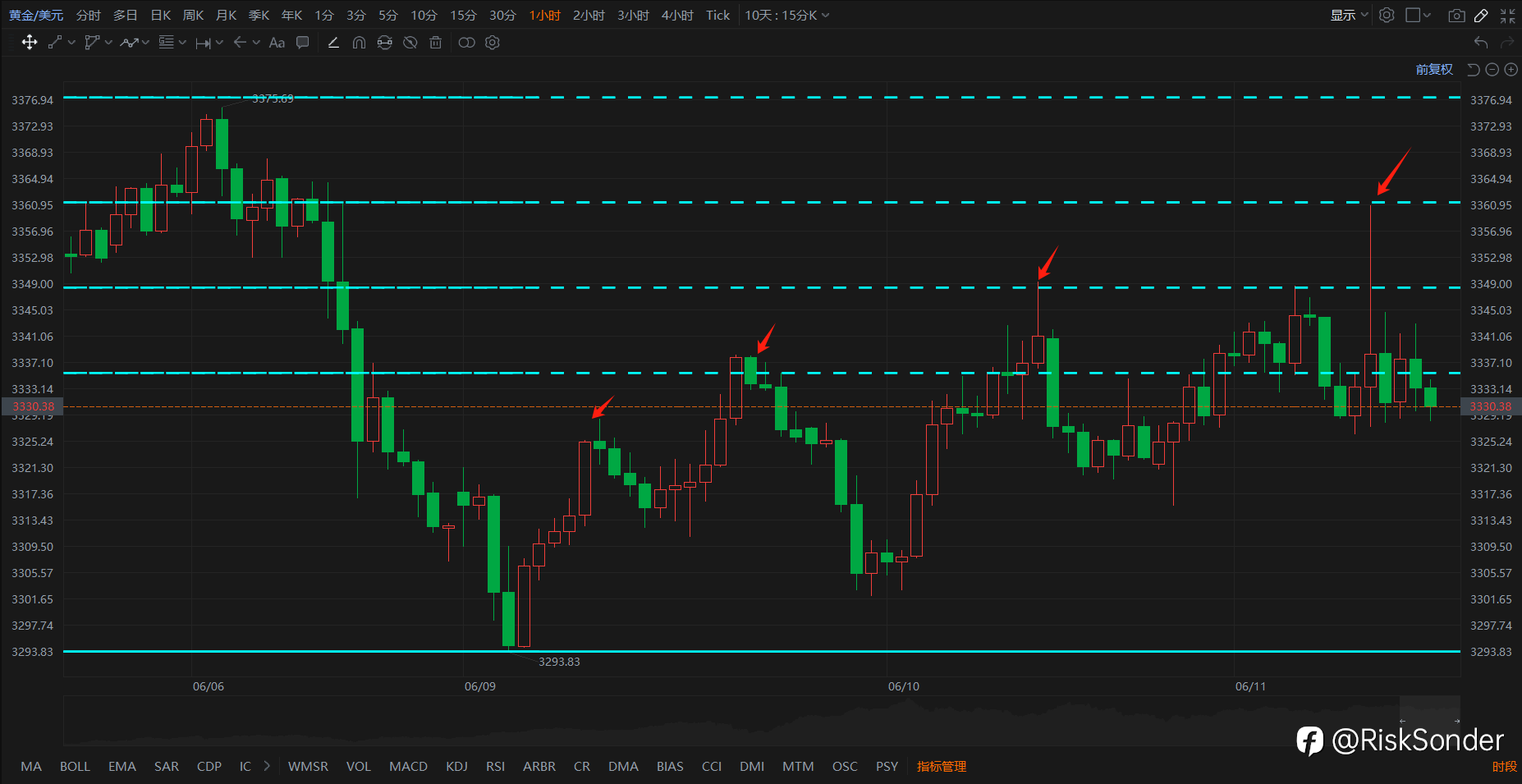Select the wave polyline drawing tool
The width and height of the screenshot is (1522, 784).
(129, 43)
